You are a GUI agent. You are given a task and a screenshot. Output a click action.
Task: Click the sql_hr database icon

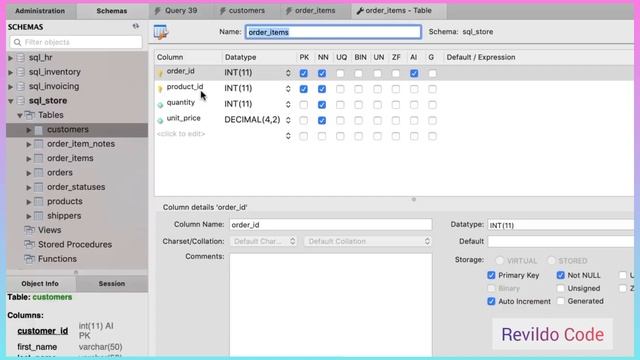click(x=21, y=58)
